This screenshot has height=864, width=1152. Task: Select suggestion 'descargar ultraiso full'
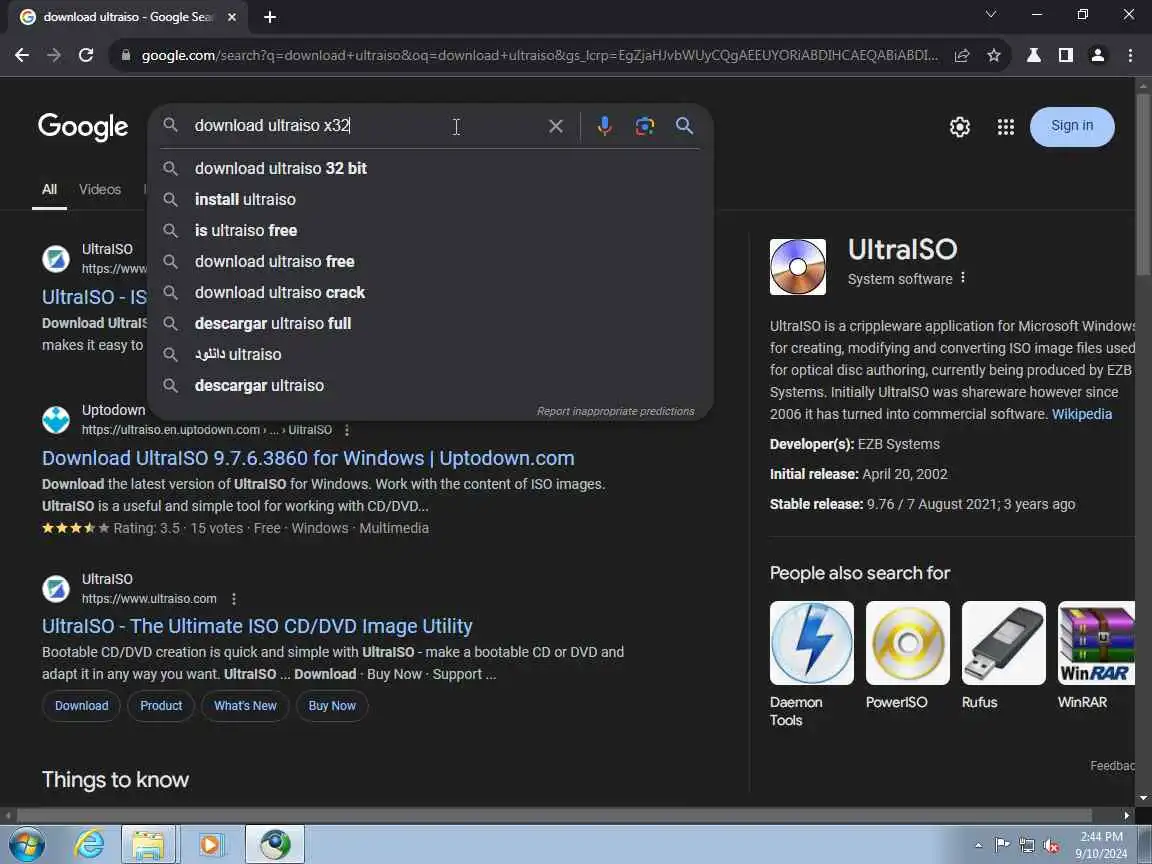coord(430,323)
